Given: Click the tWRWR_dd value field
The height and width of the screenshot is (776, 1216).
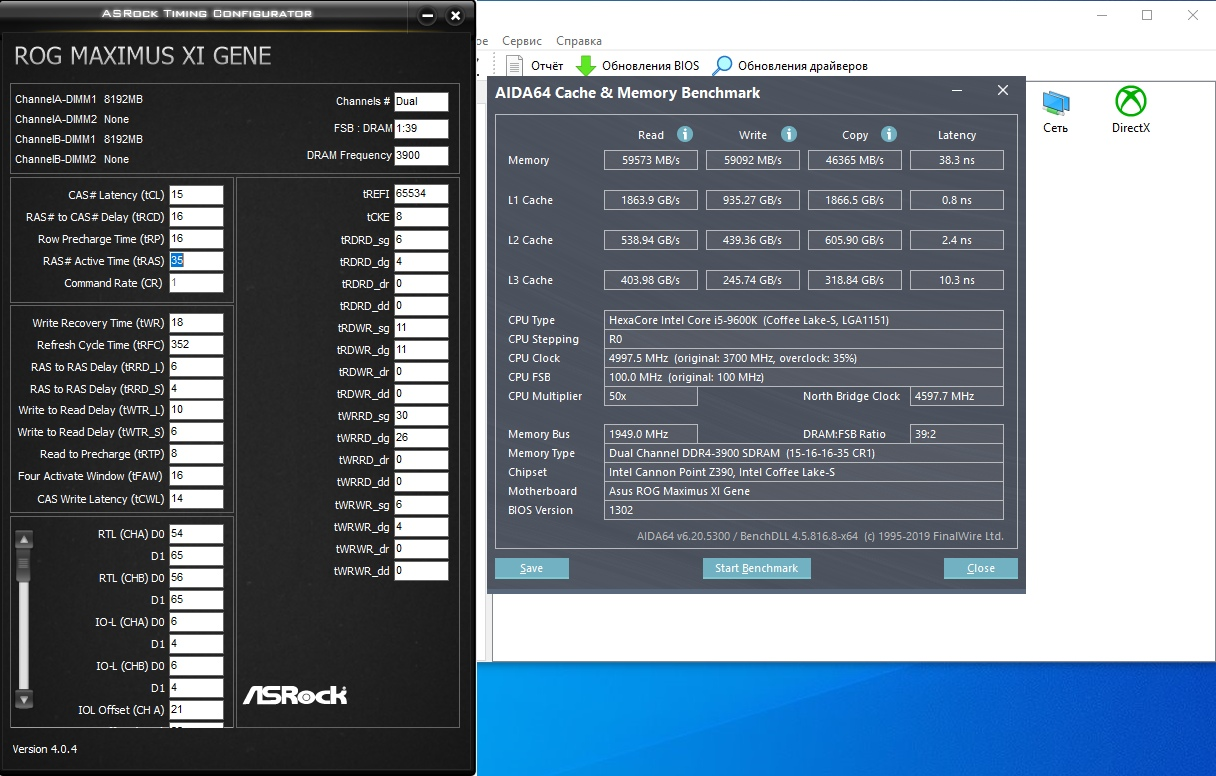Looking at the screenshot, I should pos(421,571).
